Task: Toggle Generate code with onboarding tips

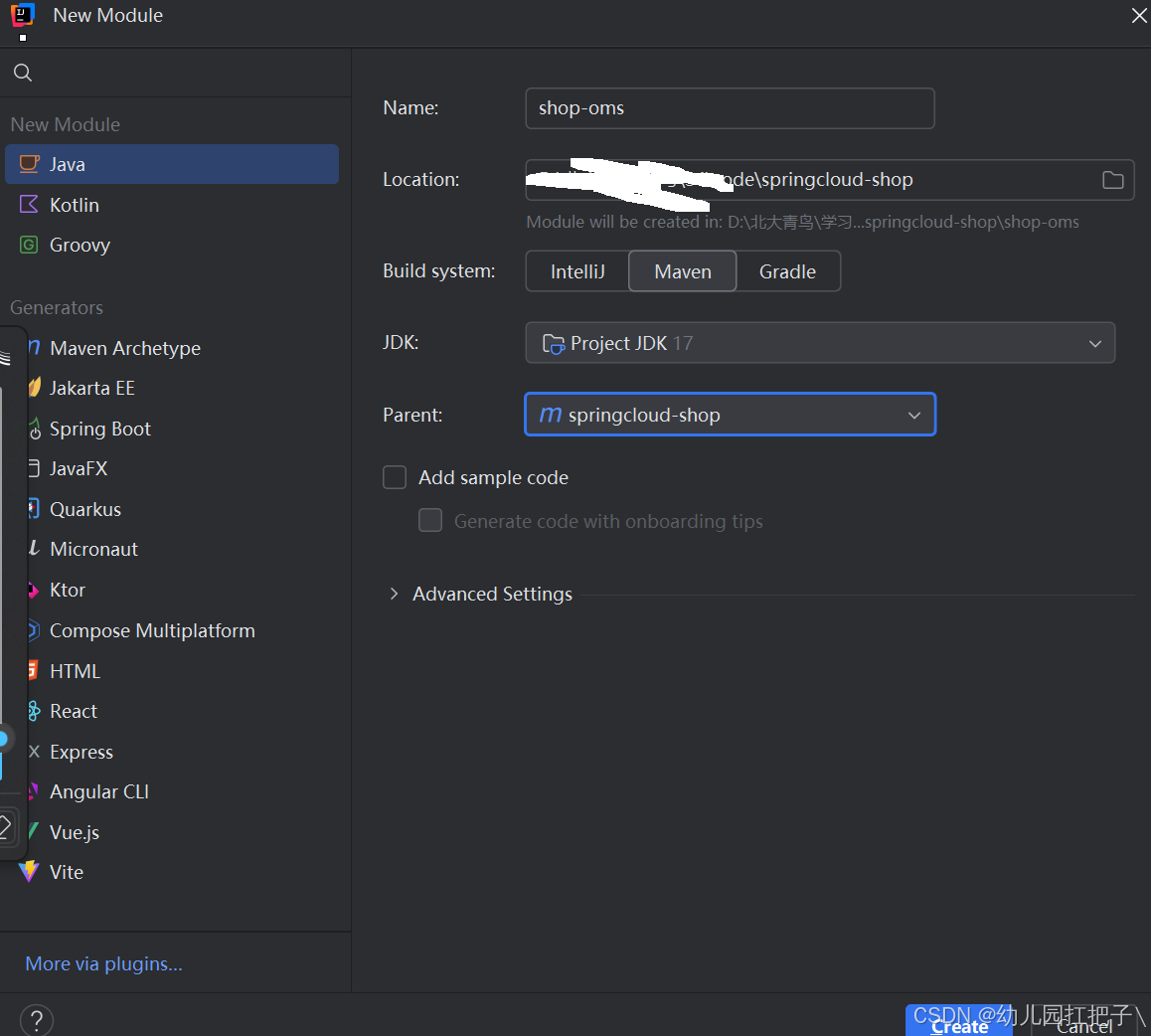Action: 430,521
